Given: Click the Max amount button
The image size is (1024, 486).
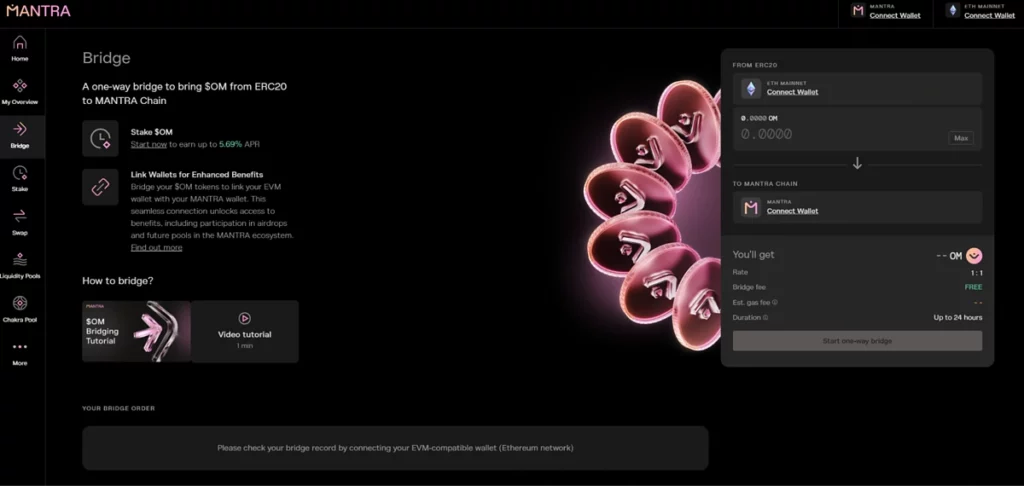Looking at the screenshot, I should tap(961, 138).
